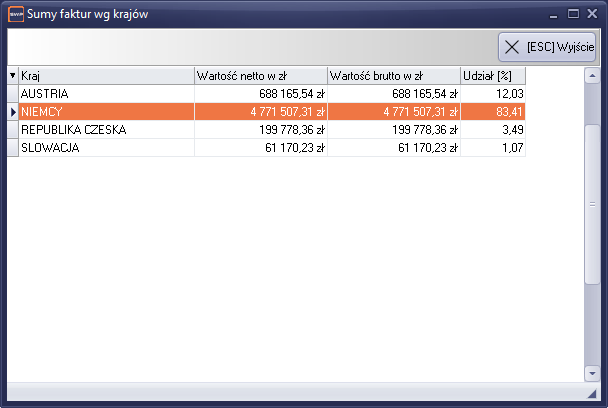The width and height of the screenshot is (608, 408).
Task: Click the current row arrow beside NIEMCY
Action: (x=12, y=112)
